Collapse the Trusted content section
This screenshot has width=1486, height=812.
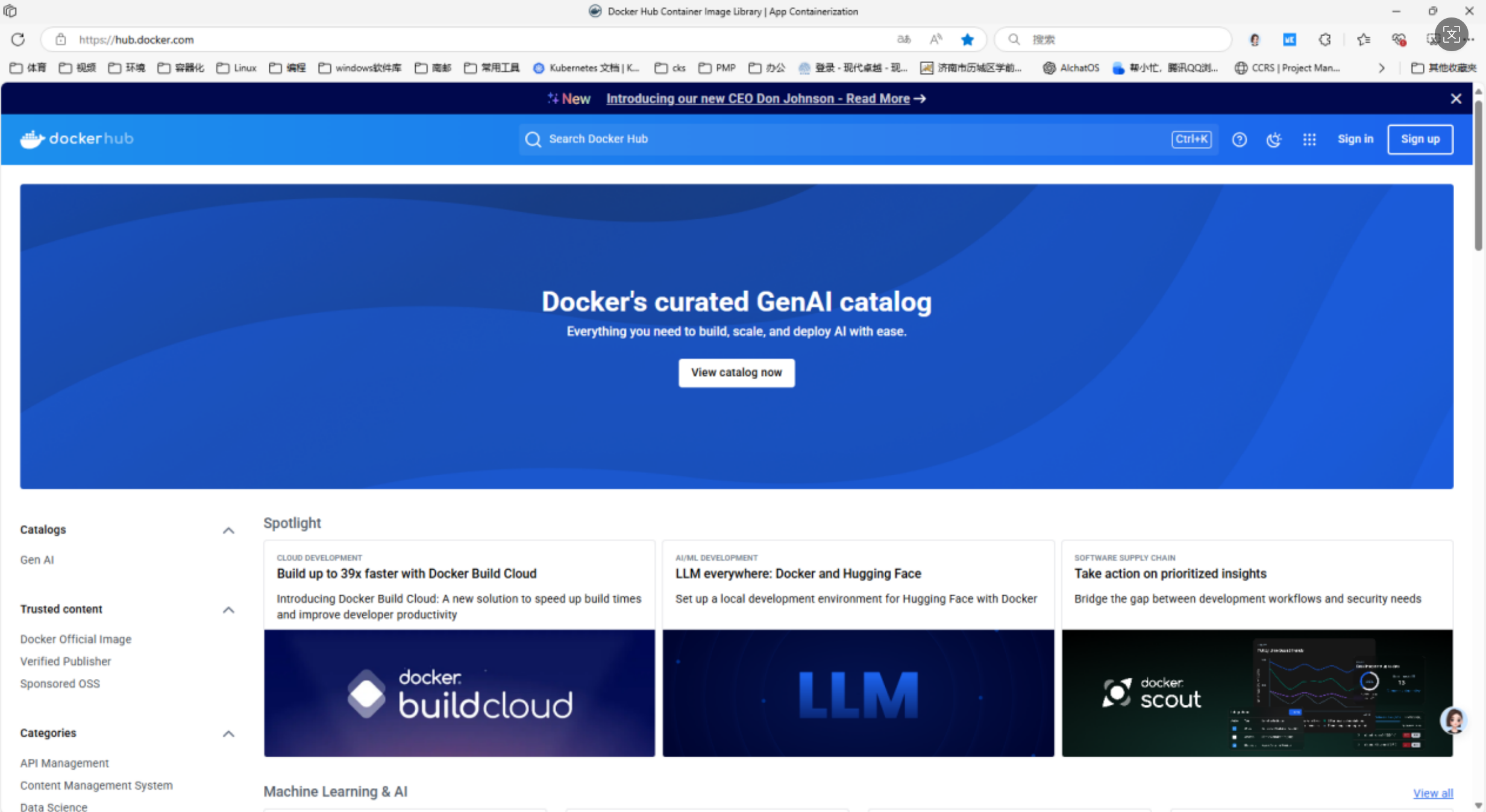[x=228, y=610]
